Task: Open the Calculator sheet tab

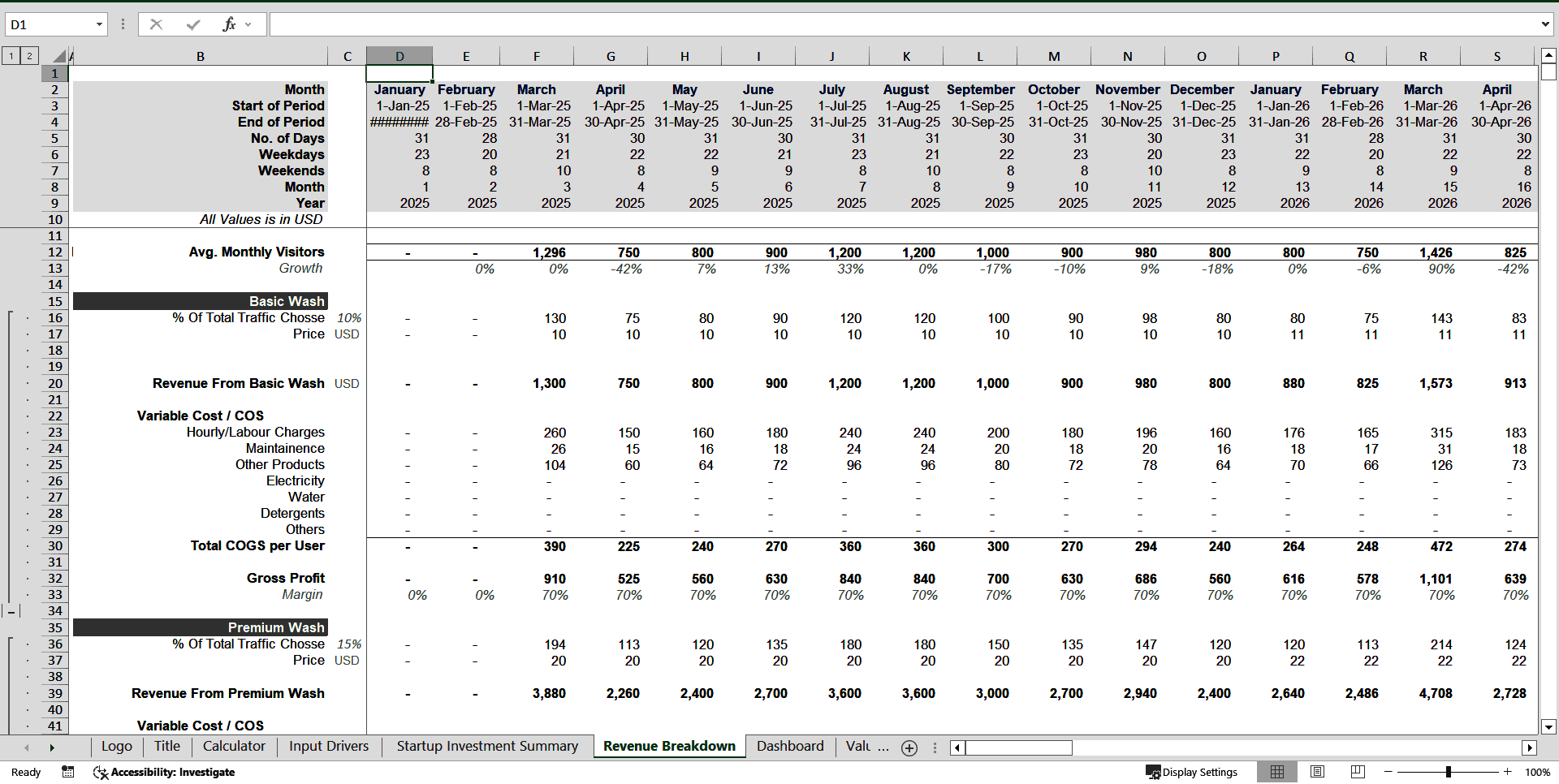Action: [234, 747]
